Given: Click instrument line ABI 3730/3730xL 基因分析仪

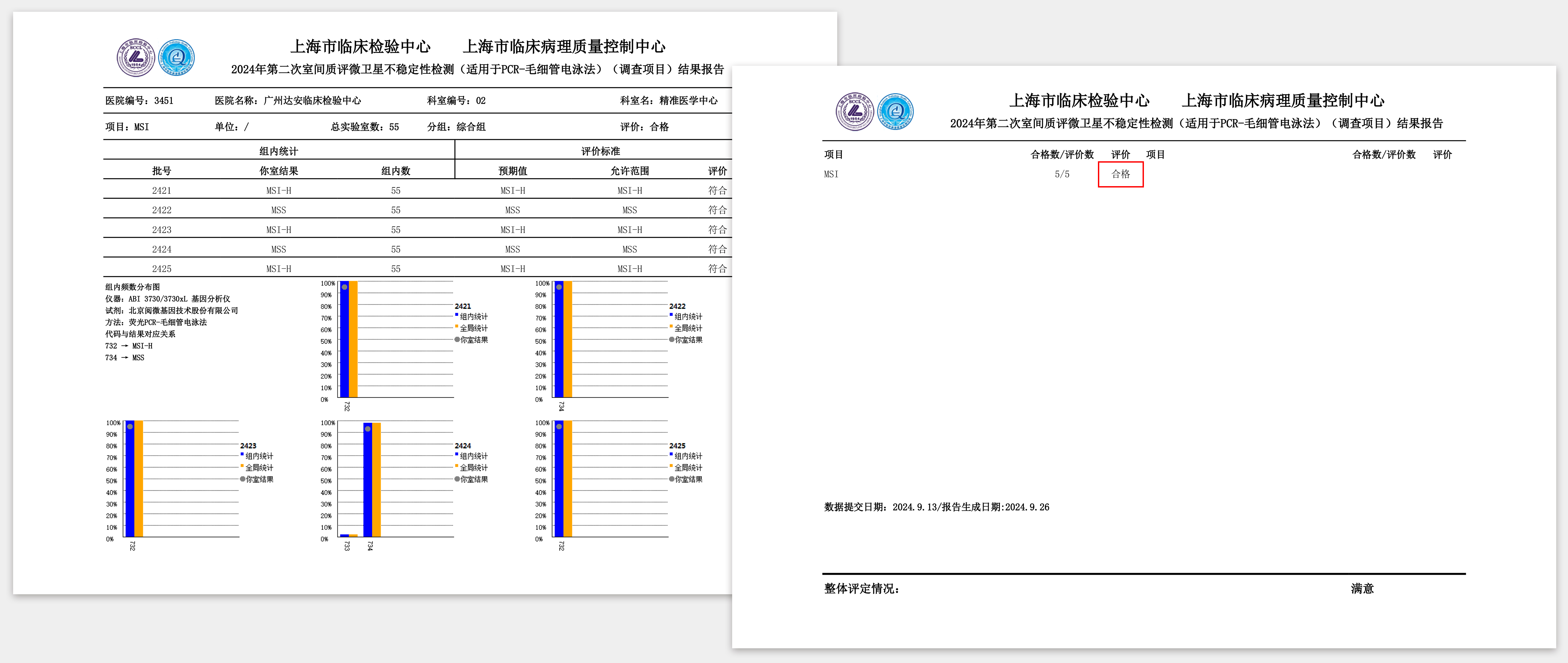Looking at the screenshot, I should [x=167, y=299].
